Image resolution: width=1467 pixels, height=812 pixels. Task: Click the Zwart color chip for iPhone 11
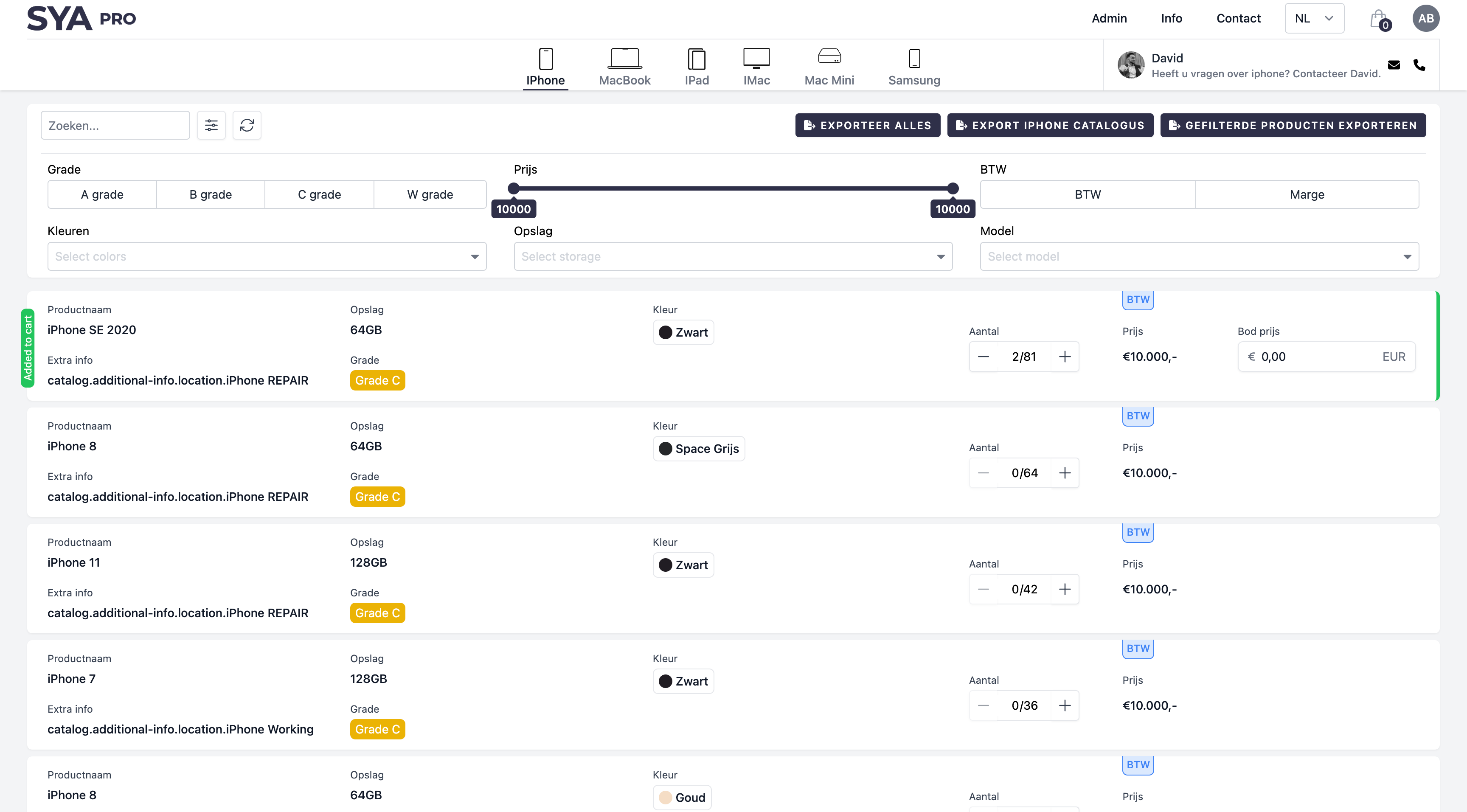683,565
